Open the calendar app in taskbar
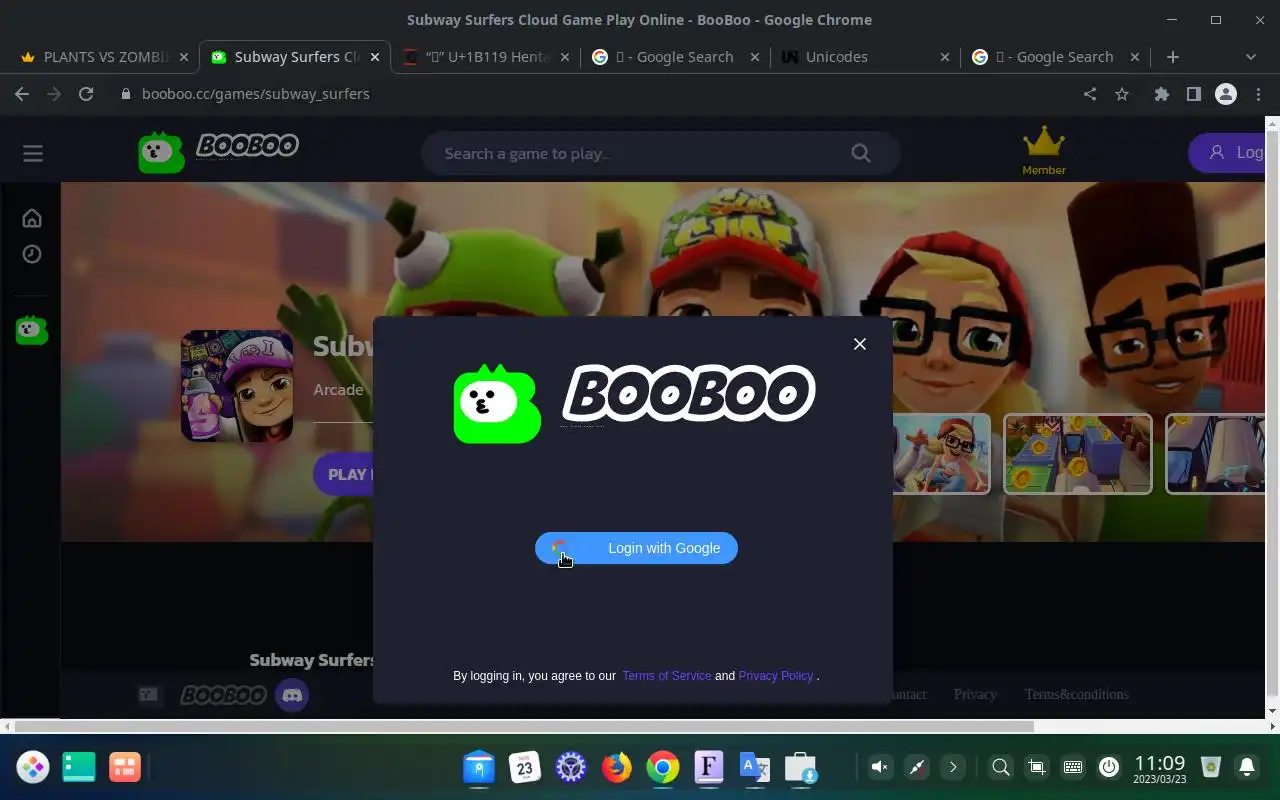Viewport: 1280px width, 800px height. pyautogui.click(x=525, y=767)
